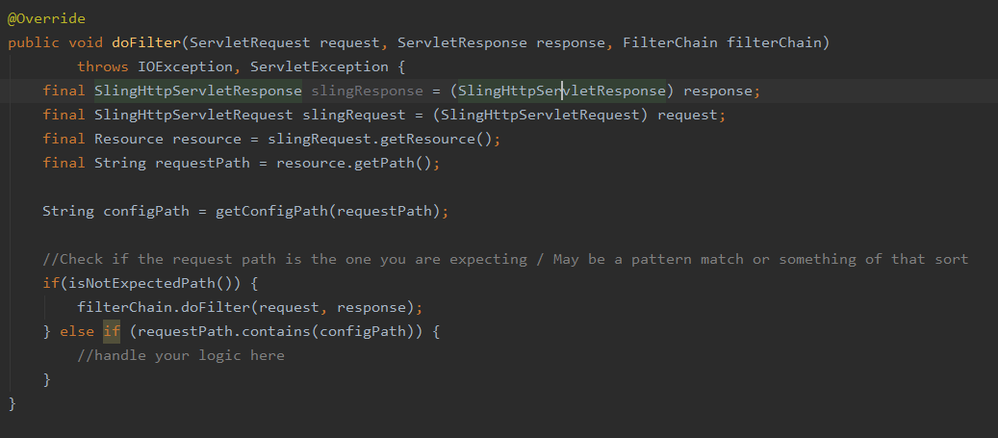Click the @Override annotation
Image resolution: width=998 pixels, height=438 pixels.
46,19
